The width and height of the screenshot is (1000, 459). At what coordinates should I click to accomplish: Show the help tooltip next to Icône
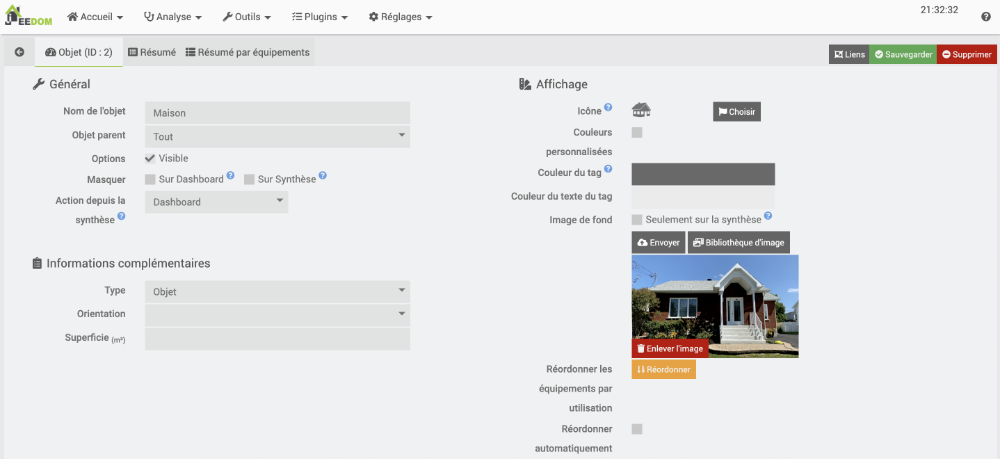pyautogui.click(x=608, y=107)
